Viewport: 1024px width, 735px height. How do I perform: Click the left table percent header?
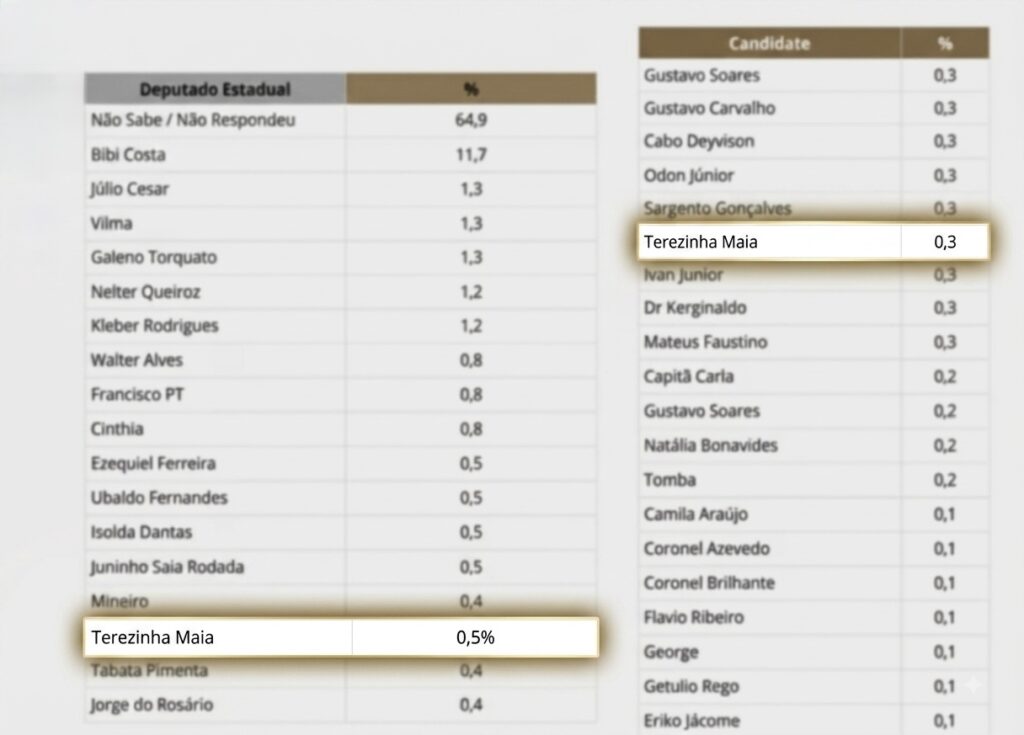pyautogui.click(x=471, y=89)
